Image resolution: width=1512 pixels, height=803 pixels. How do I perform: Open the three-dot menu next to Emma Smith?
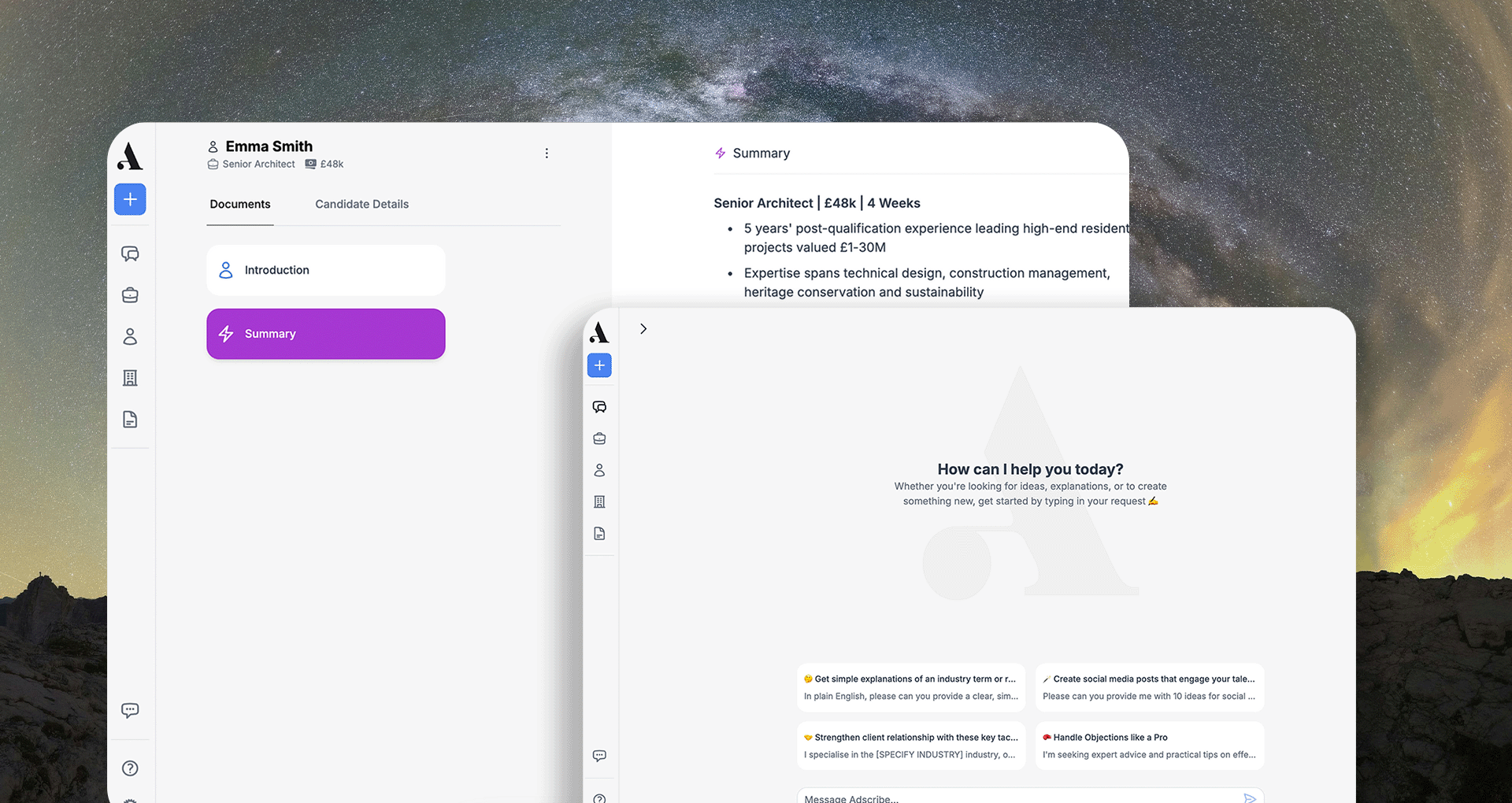click(x=547, y=154)
